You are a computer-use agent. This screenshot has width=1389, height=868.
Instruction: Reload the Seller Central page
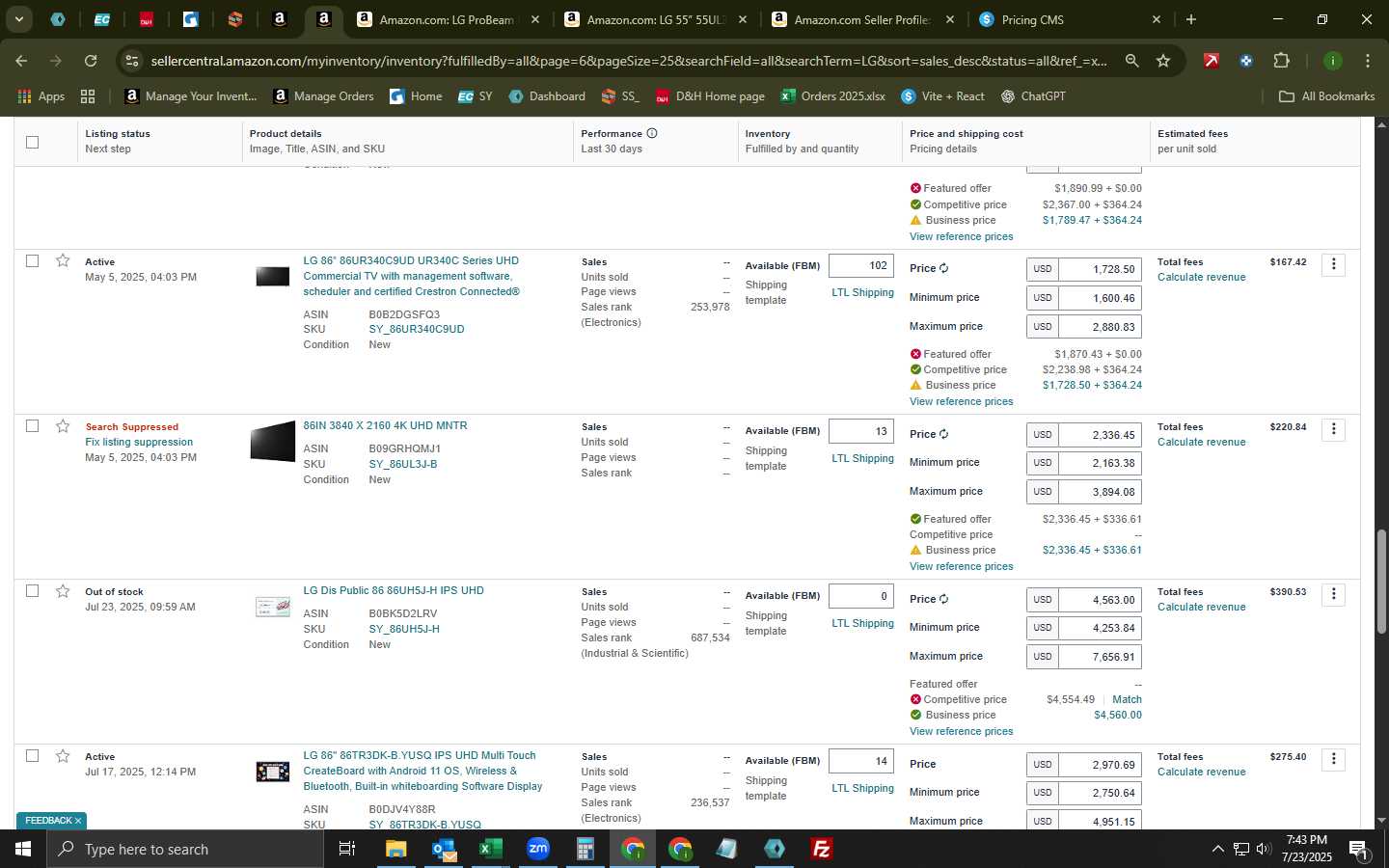91,61
